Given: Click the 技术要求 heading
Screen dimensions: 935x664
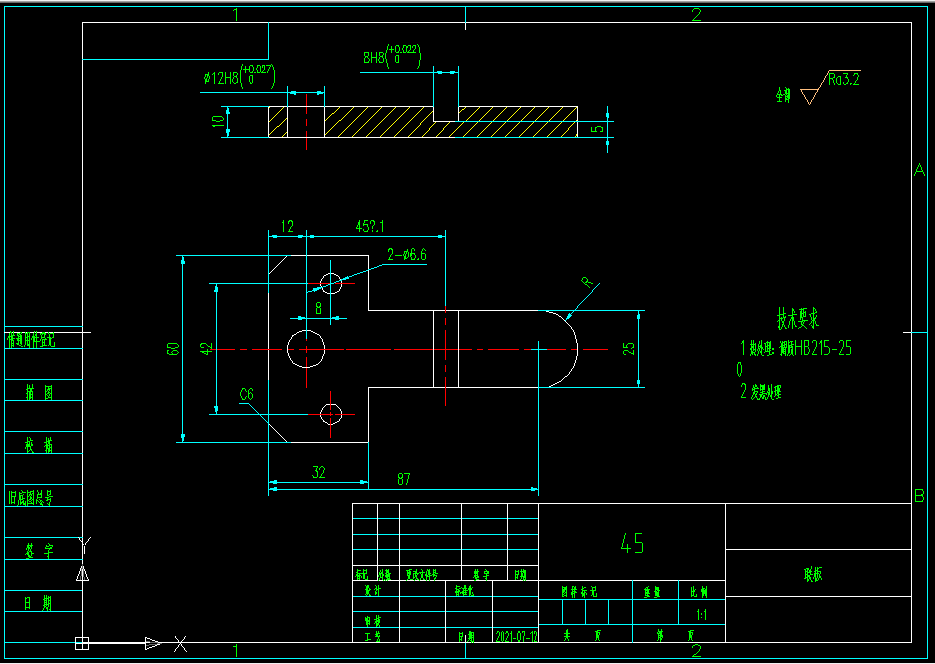Looking at the screenshot, I should tap(798, 319).
